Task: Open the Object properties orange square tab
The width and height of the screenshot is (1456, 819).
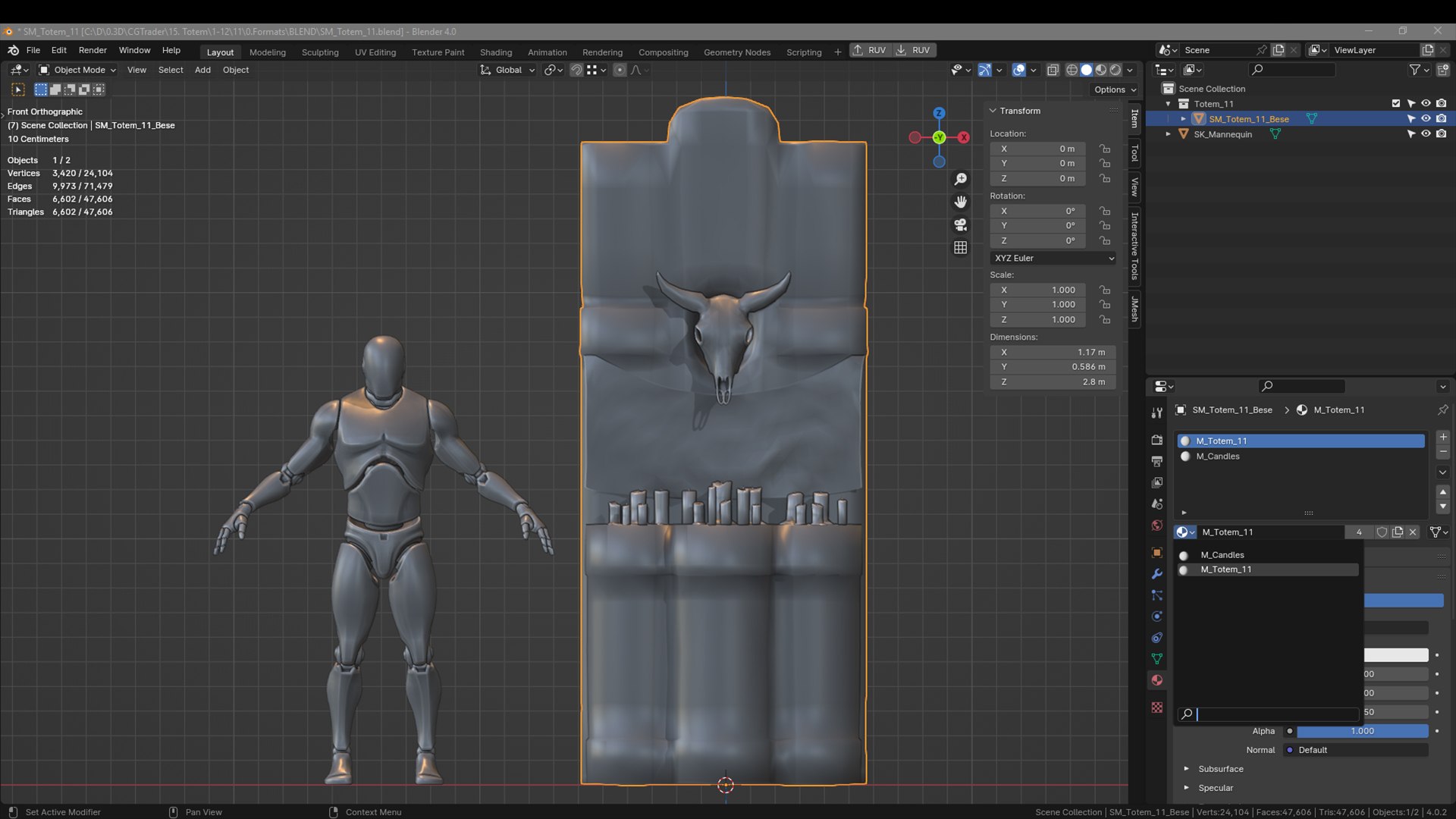Action: (x=1156, y=553)
